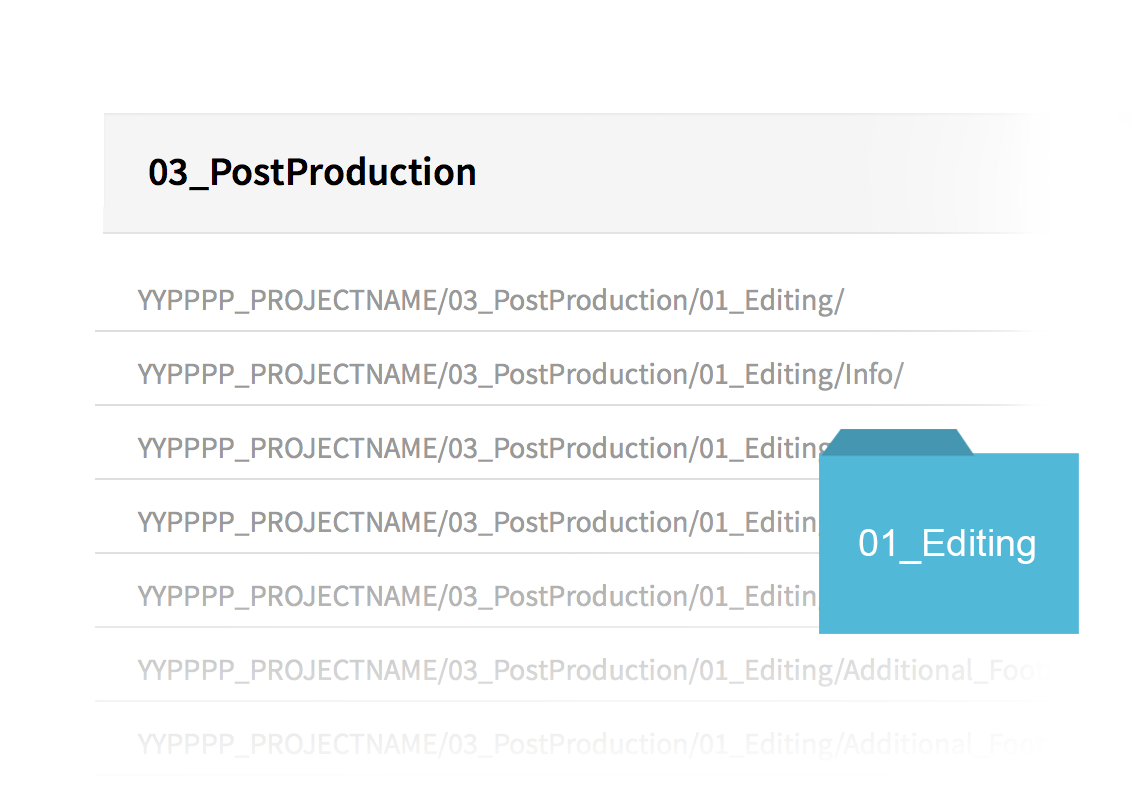Click the 01_Editing label on the folder
This screenshot has width=1132, height=803.
pos(947,544)
